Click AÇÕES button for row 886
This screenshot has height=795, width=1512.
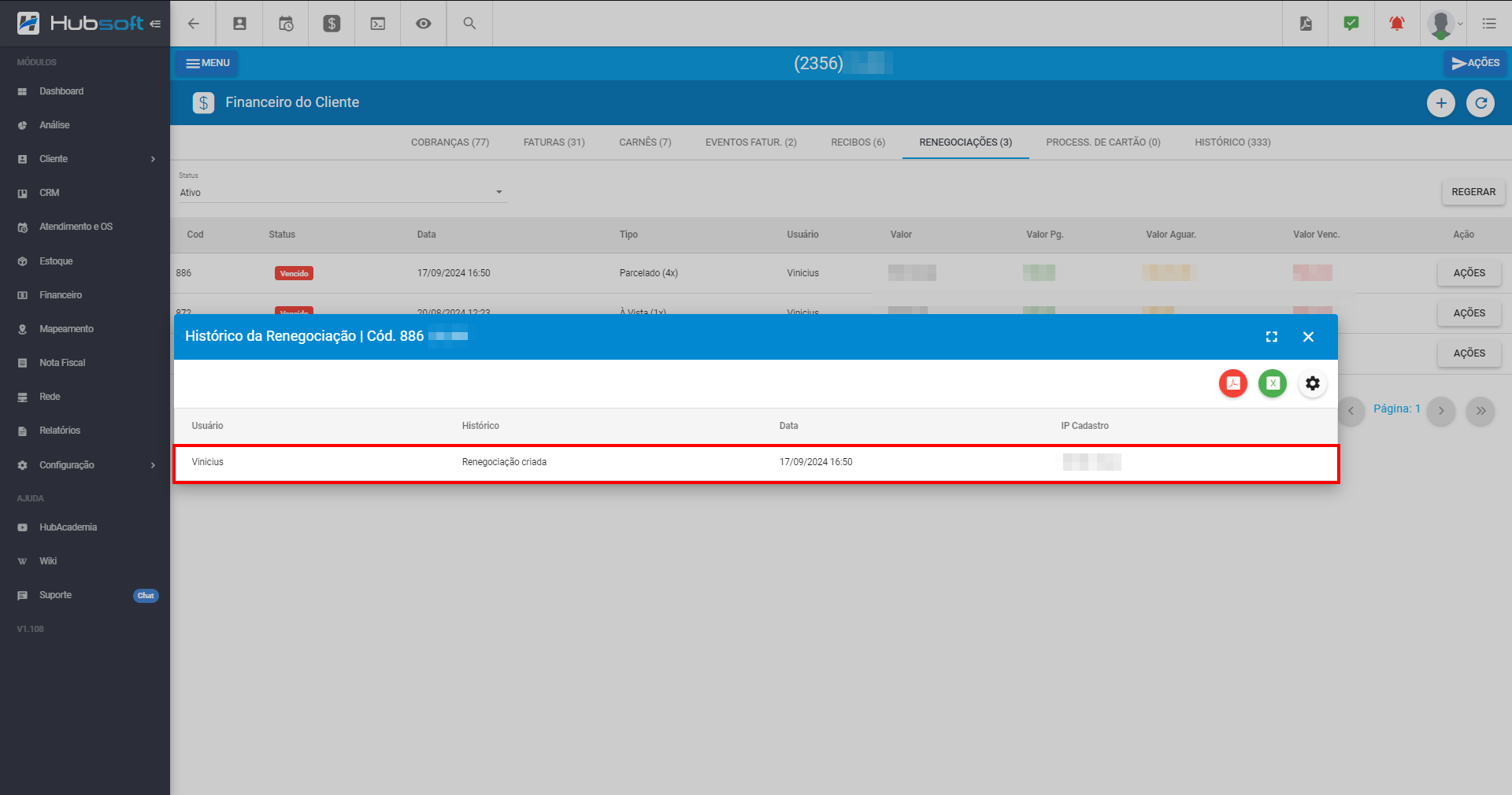[x=1469, y=273]
